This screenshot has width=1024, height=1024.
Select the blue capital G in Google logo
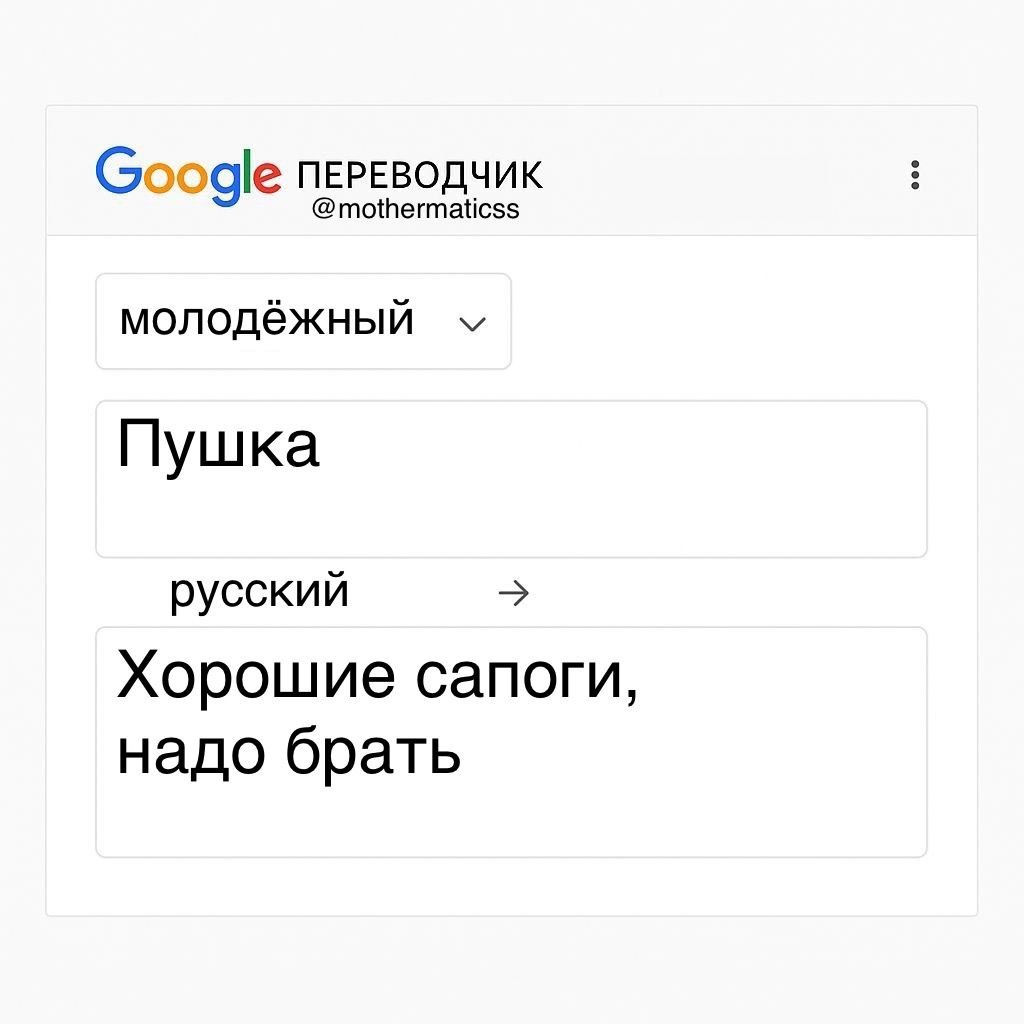pyautogui.click(x=118, y=172)
